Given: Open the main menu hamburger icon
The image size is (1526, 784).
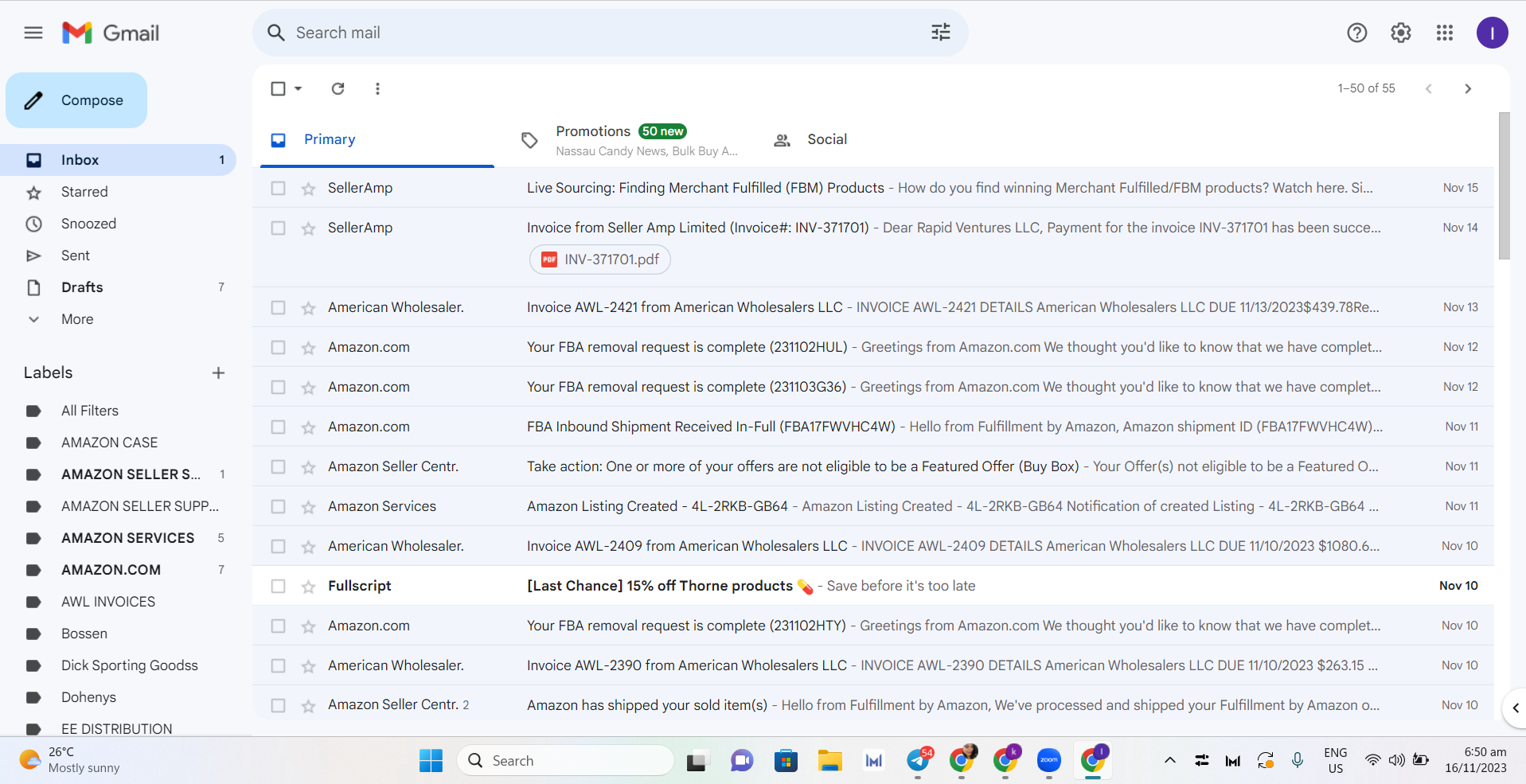Looking at the screenshot, I should [x=33, y=33].
